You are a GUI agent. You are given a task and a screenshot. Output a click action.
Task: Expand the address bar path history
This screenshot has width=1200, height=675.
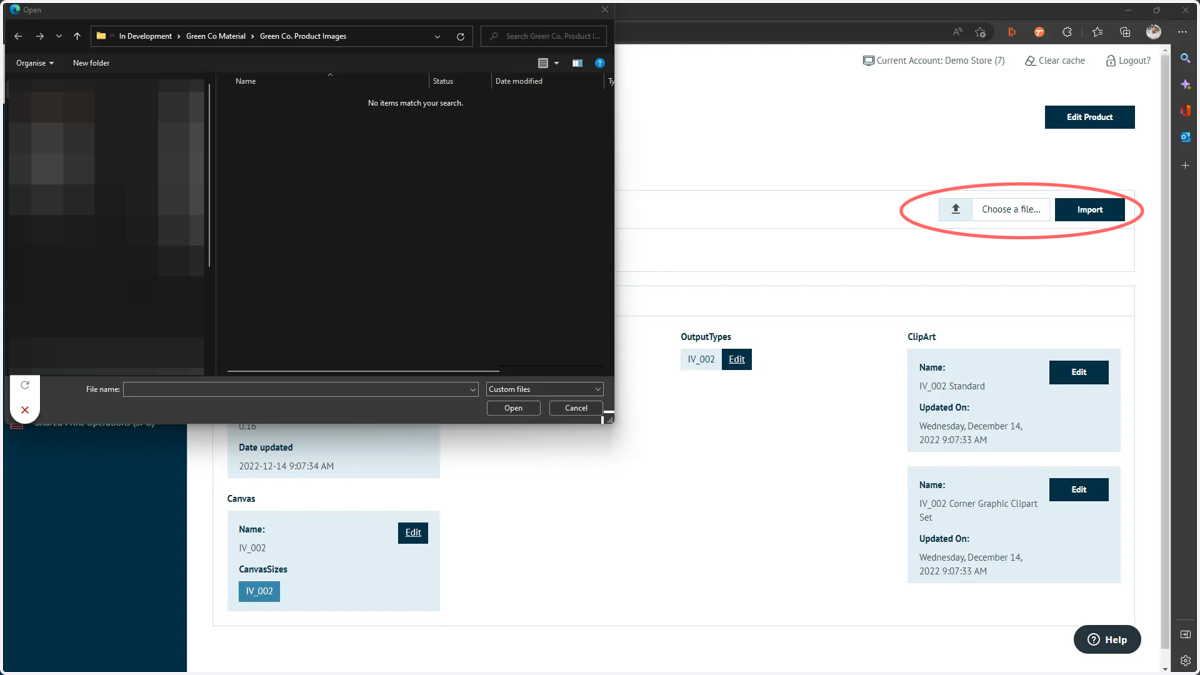(x=437, y=36)
